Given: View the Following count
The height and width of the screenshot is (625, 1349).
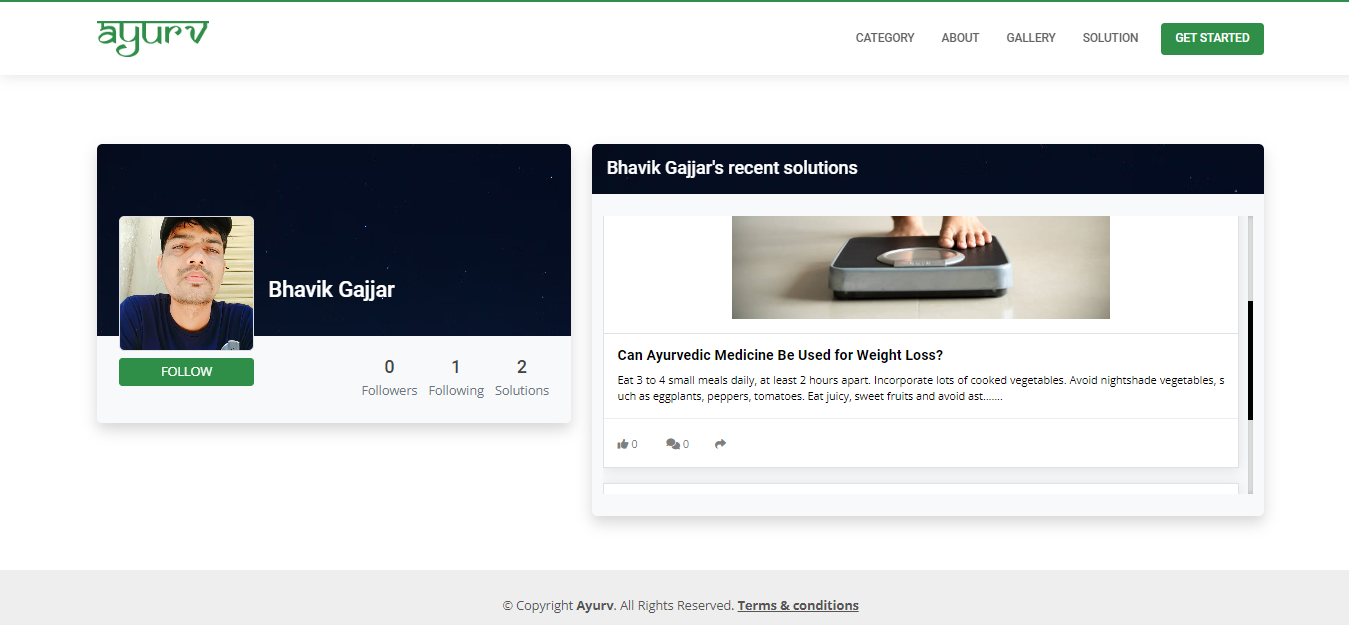Looking at the screenshot, I should [x=456, y=378].
